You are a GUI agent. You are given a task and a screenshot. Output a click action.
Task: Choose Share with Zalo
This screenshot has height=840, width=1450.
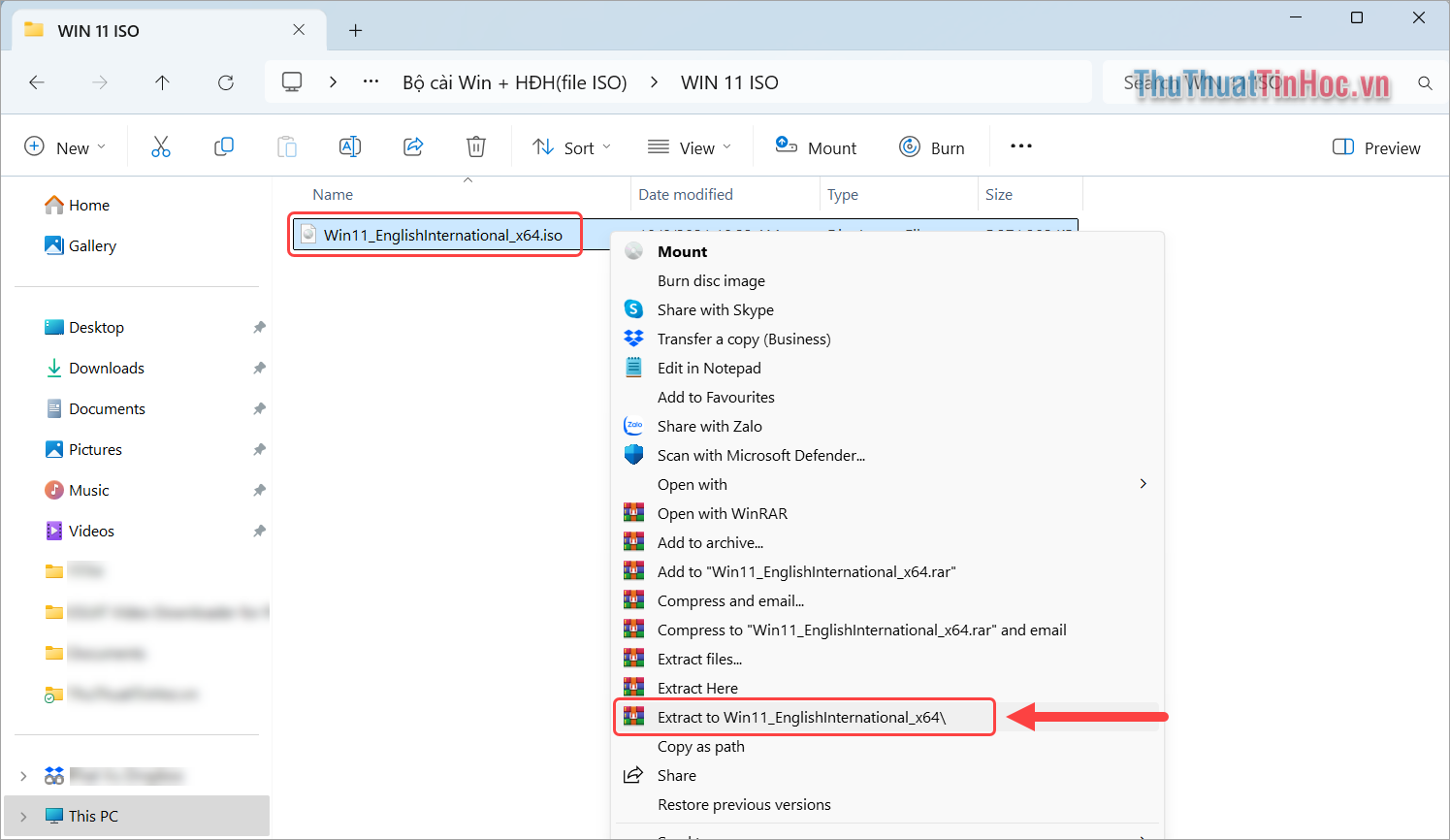pos(887,426)
